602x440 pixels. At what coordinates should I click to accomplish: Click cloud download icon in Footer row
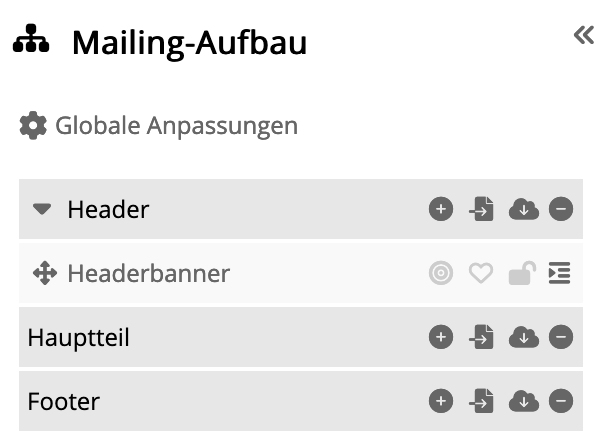524,401
